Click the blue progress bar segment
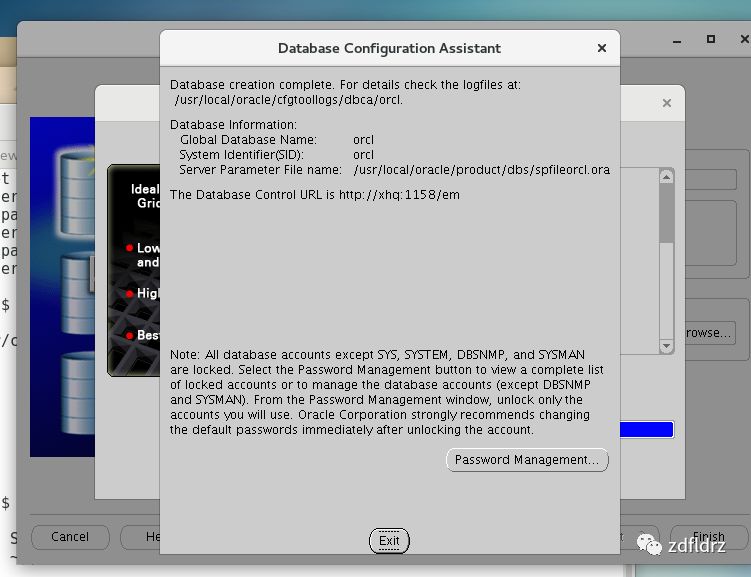751x577 pixels. (x=647, y=430)
